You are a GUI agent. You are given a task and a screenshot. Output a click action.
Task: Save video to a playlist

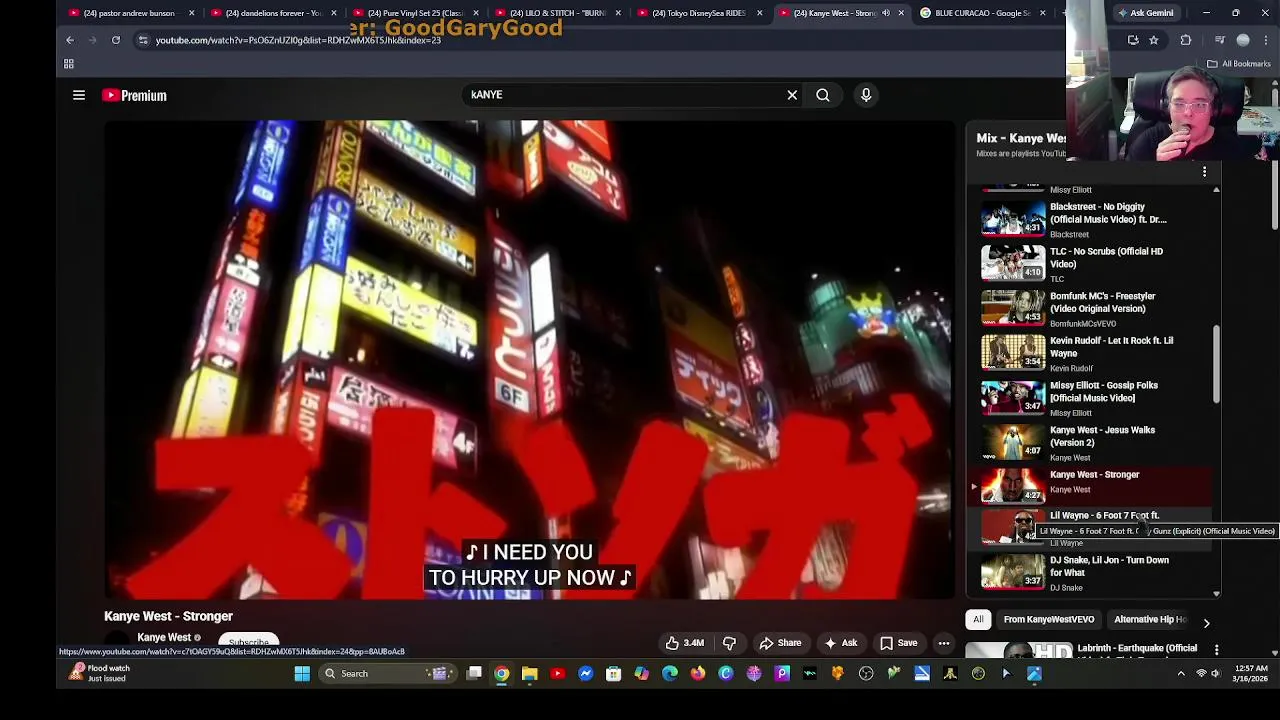pos(898,643)
